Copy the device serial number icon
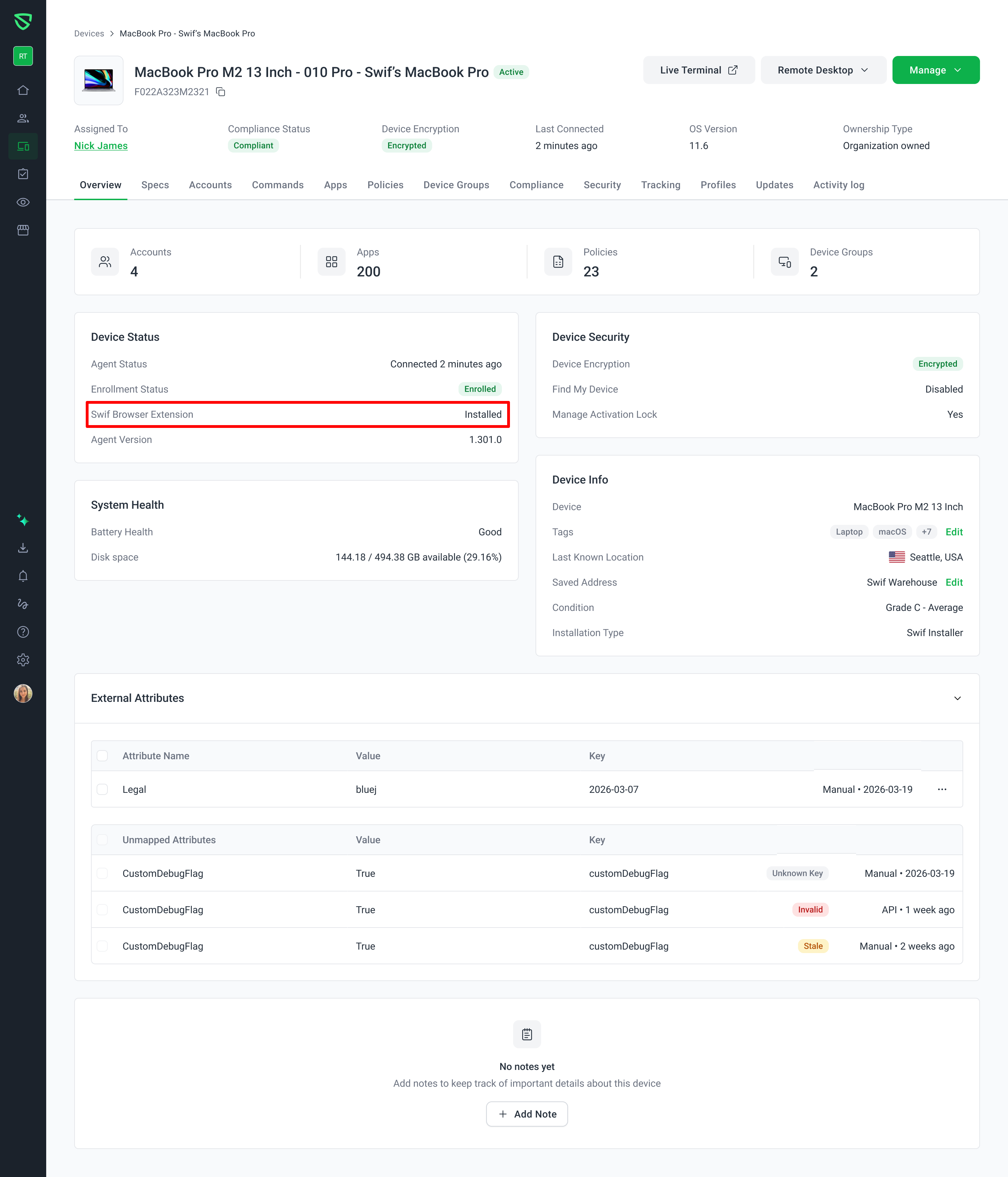 click(220, 92)
